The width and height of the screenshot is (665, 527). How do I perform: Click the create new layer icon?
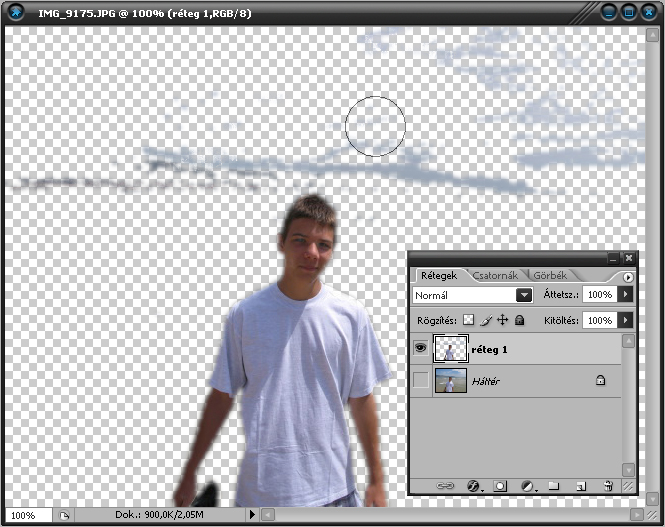[x=580, y=486]
